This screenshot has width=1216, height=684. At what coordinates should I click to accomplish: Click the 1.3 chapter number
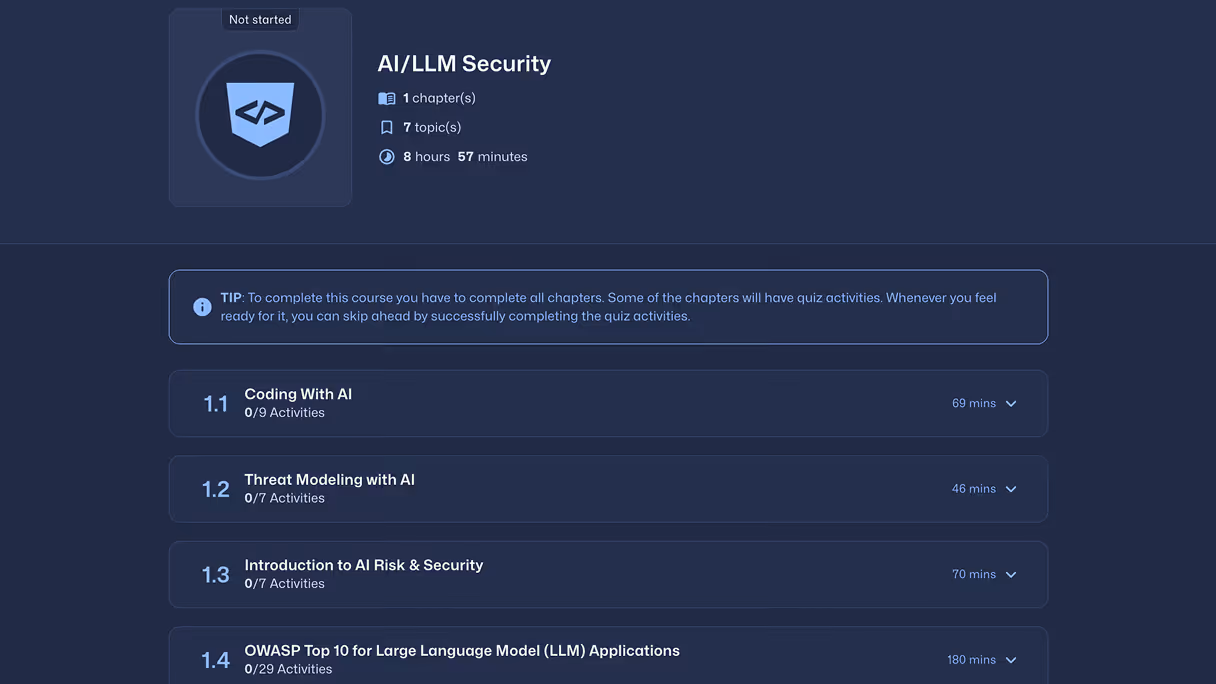tap(216, 574)
